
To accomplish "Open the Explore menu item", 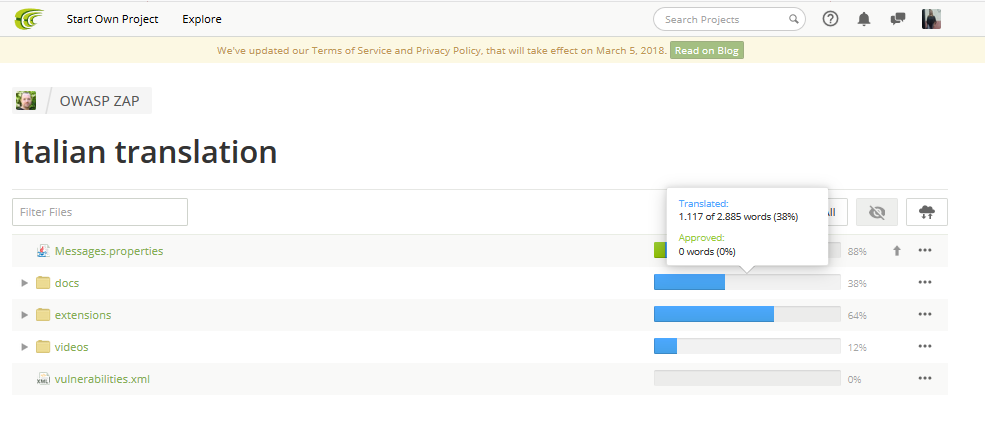I will pyautogui.click(x=202, y=19).
